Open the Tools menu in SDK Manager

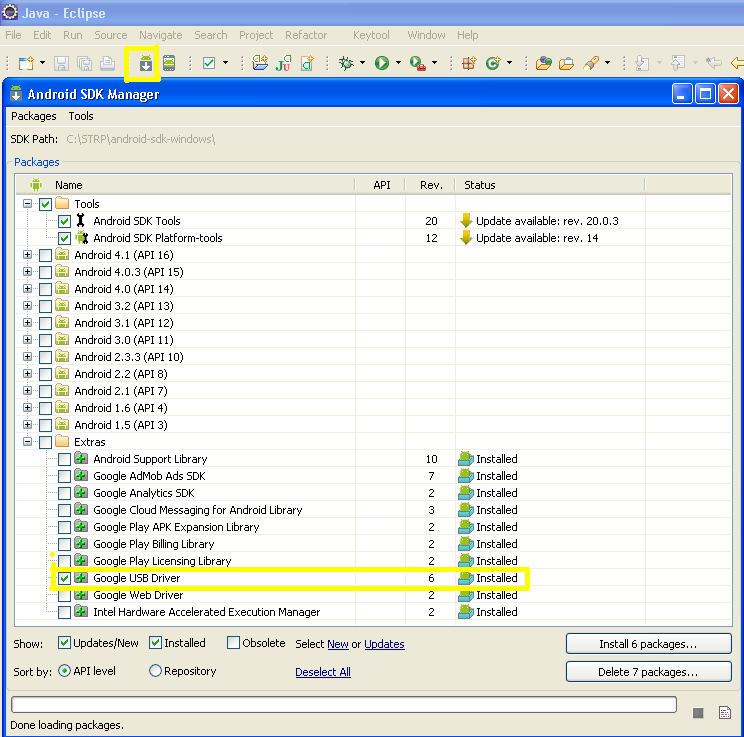[x=81, y=116]
